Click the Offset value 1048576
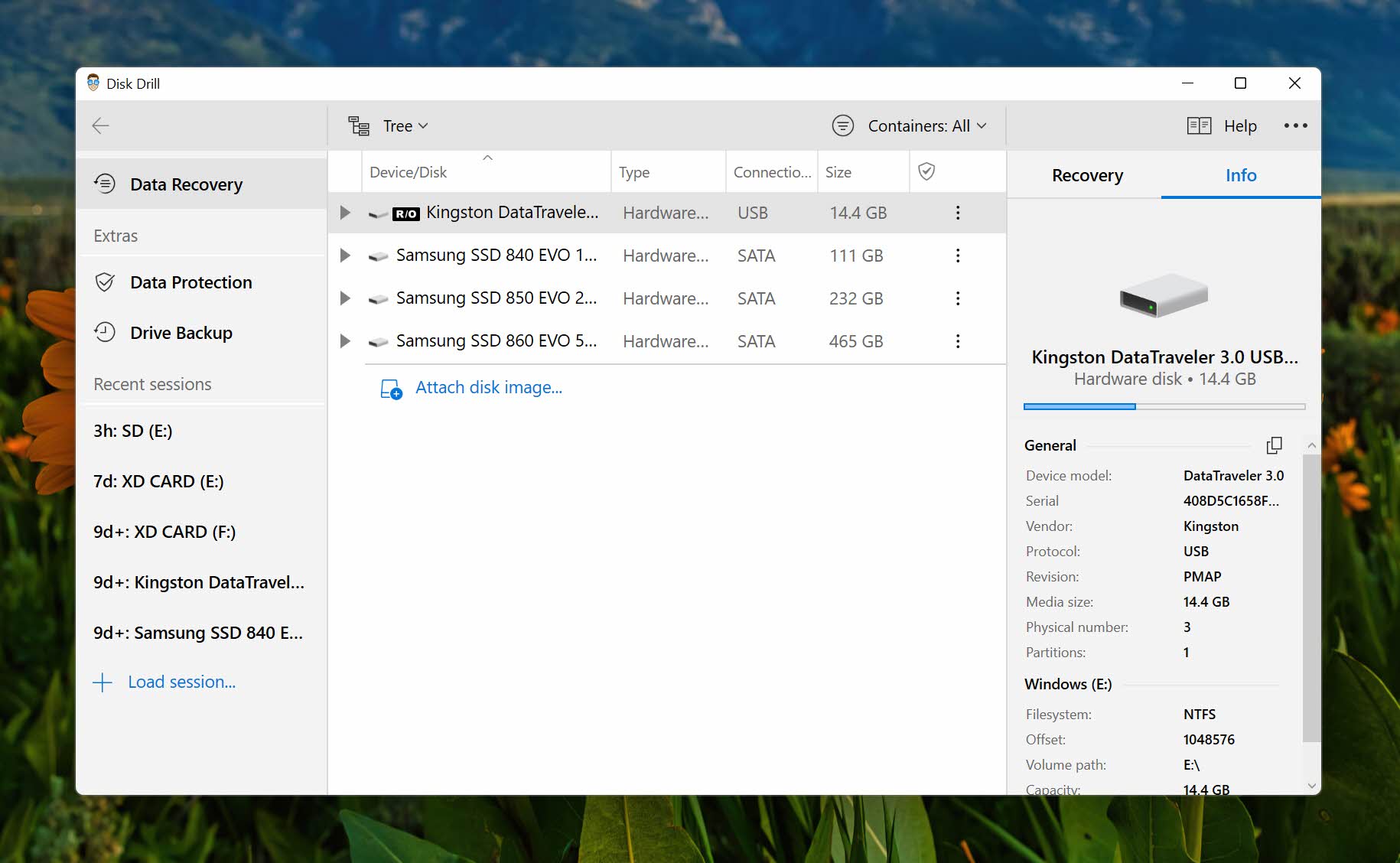The height and width of the screenshot is (863, 1400). (x=1209, y=739)
